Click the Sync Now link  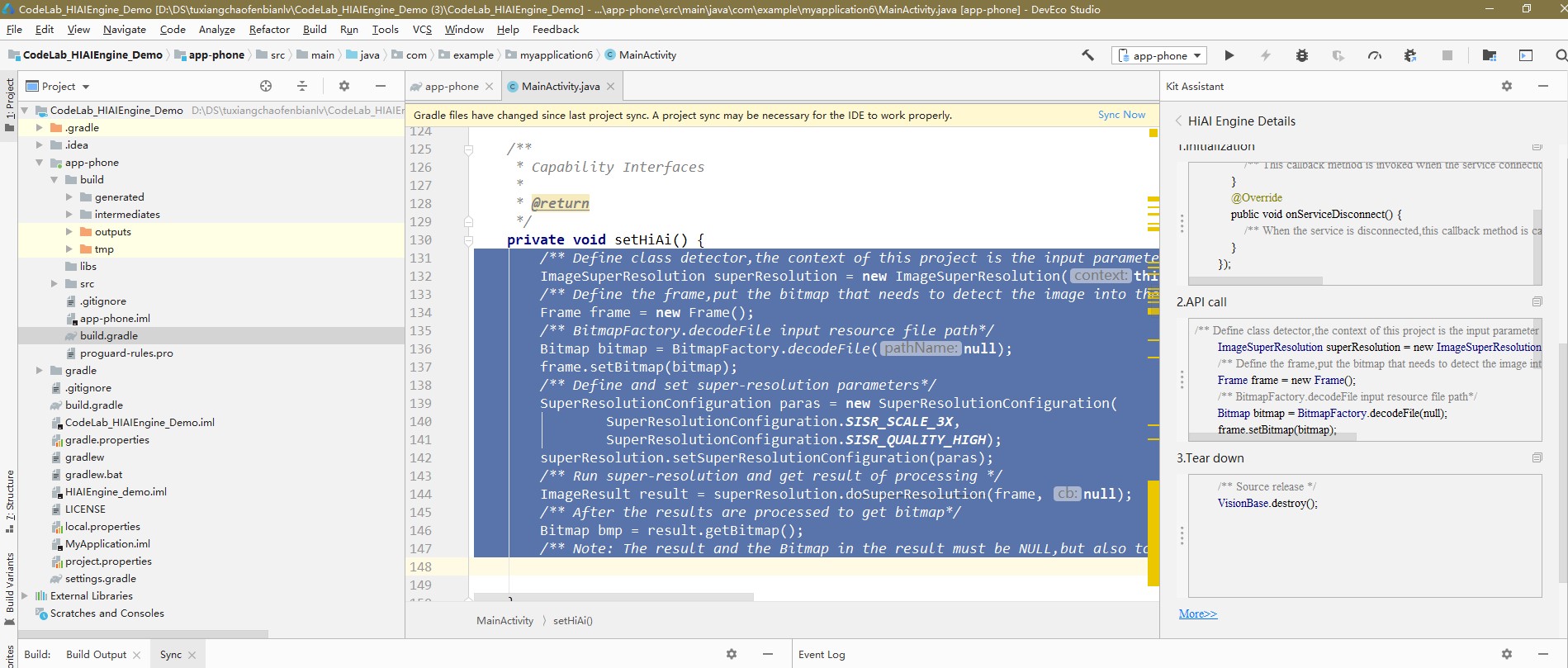click(x=1121, y=115)
